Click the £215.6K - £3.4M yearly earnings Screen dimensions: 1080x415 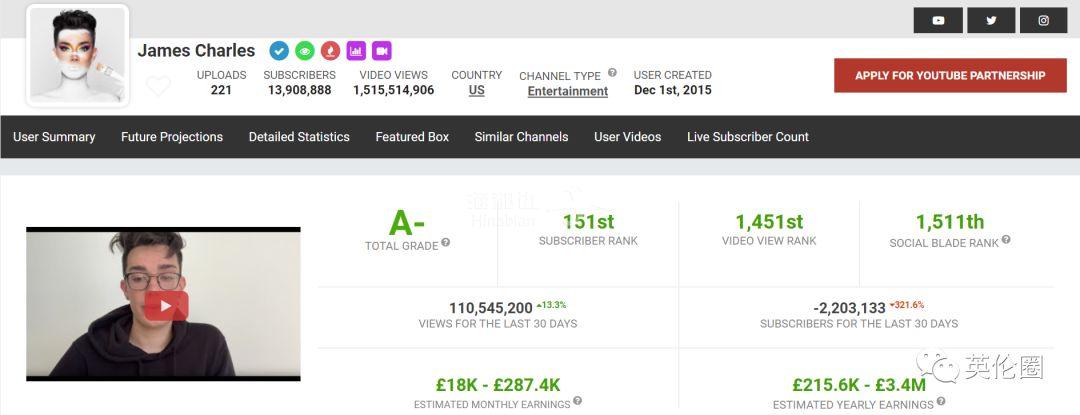point(859,384)
